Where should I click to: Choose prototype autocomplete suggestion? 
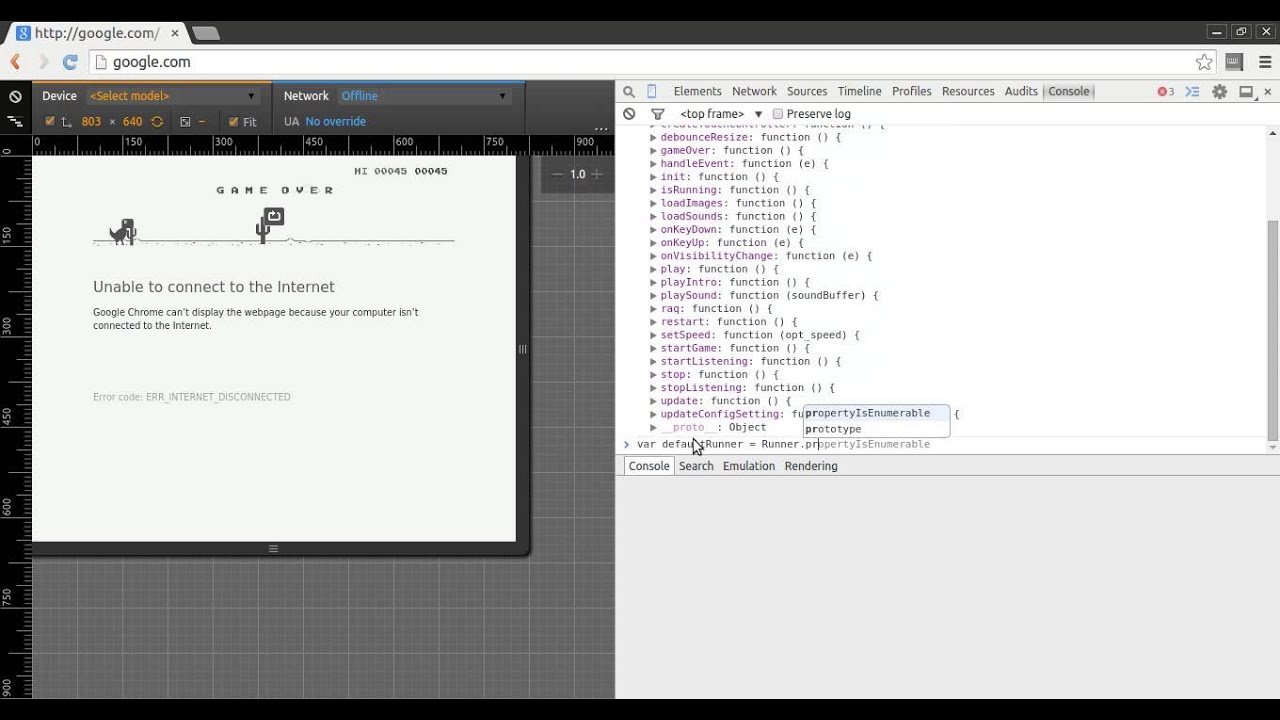tap(877, 429)
